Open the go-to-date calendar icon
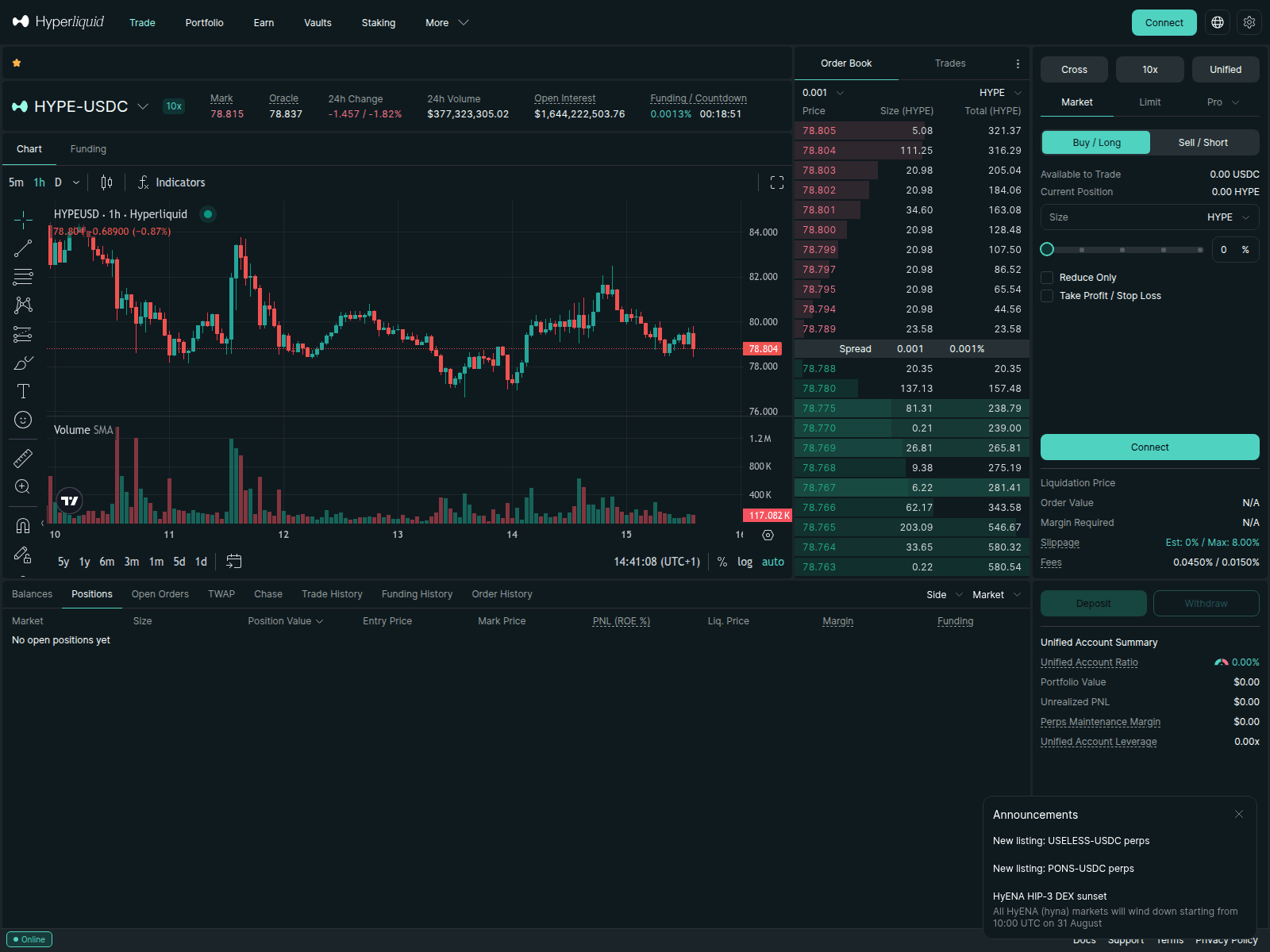The image size is (1270, 952). 233,562
